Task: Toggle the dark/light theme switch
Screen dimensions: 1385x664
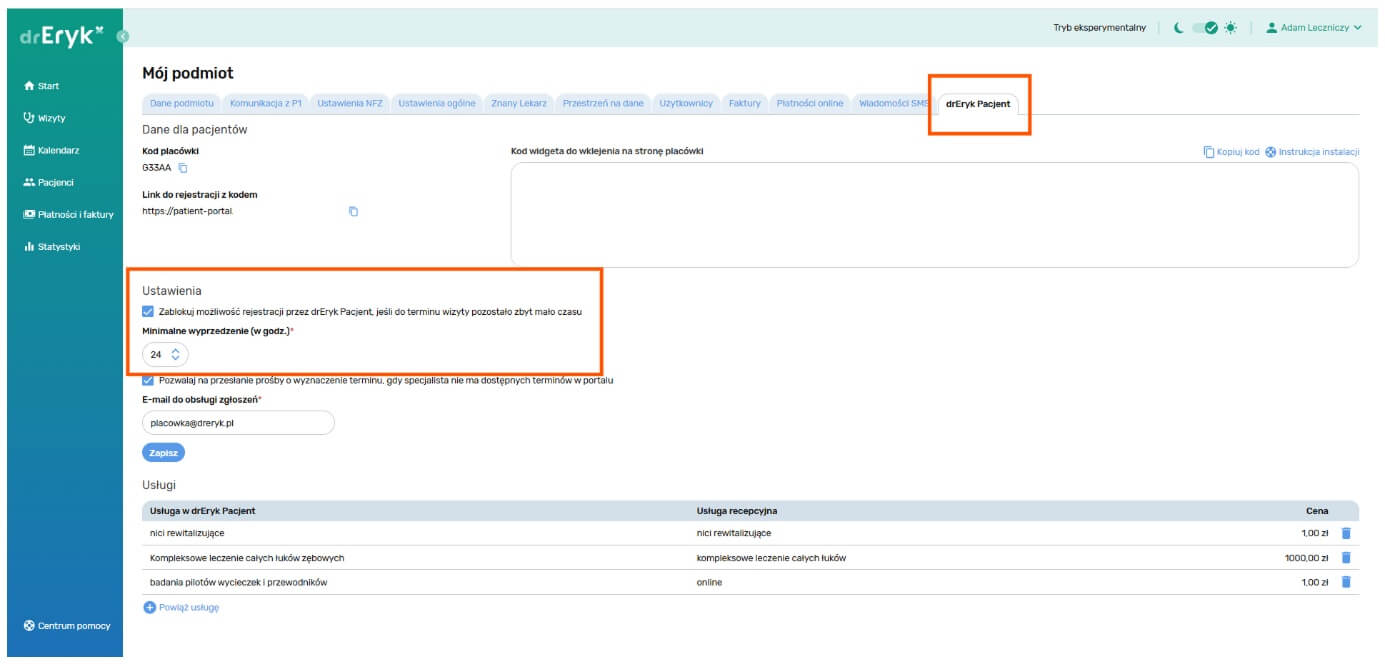Action: pos(1205,28)
